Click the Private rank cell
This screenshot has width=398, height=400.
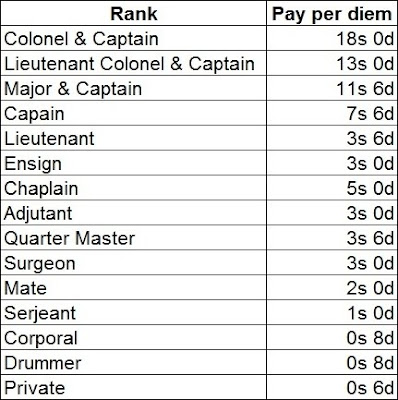(x=133, y=387)
